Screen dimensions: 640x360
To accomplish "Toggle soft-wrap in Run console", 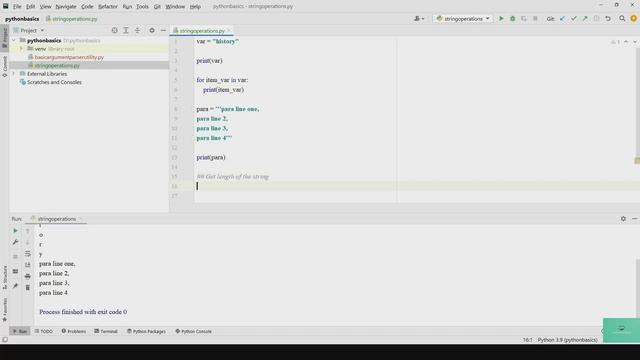I will click(28, 254).
